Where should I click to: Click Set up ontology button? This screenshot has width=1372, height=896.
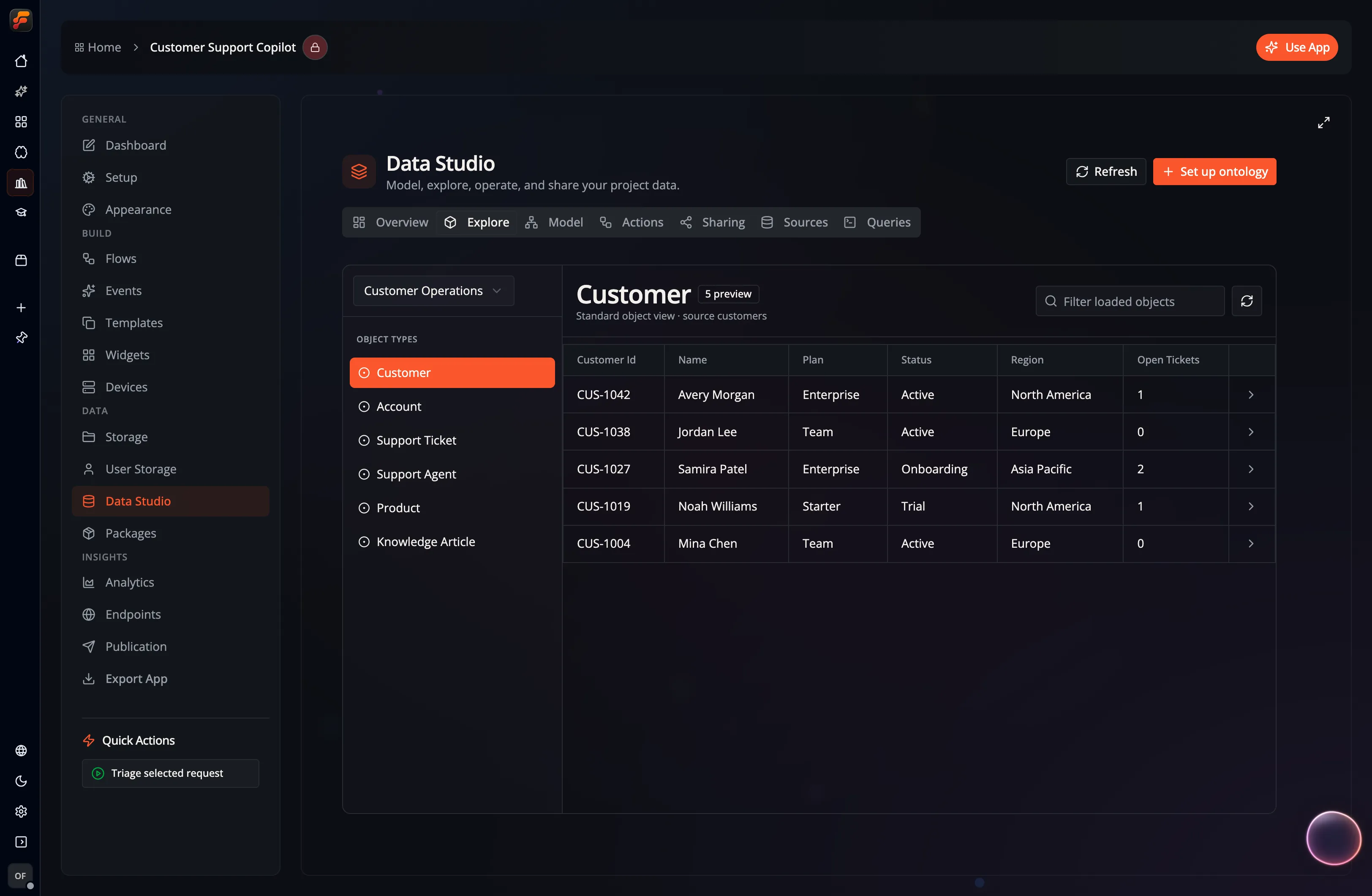1214,171
